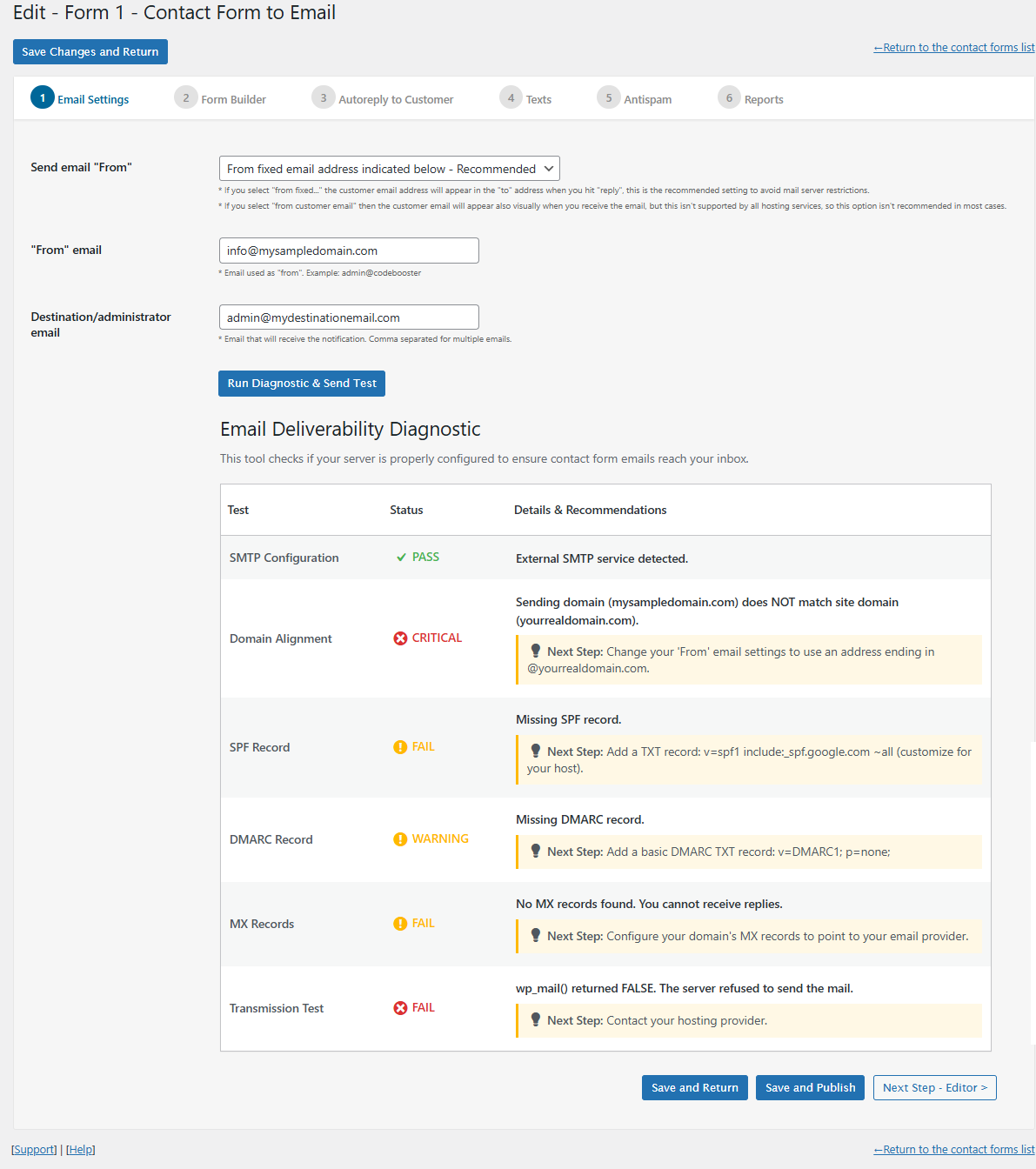The image size is (1036, 1169).
Task: Click the MX Records fail icon
Action: pos(400,924)
